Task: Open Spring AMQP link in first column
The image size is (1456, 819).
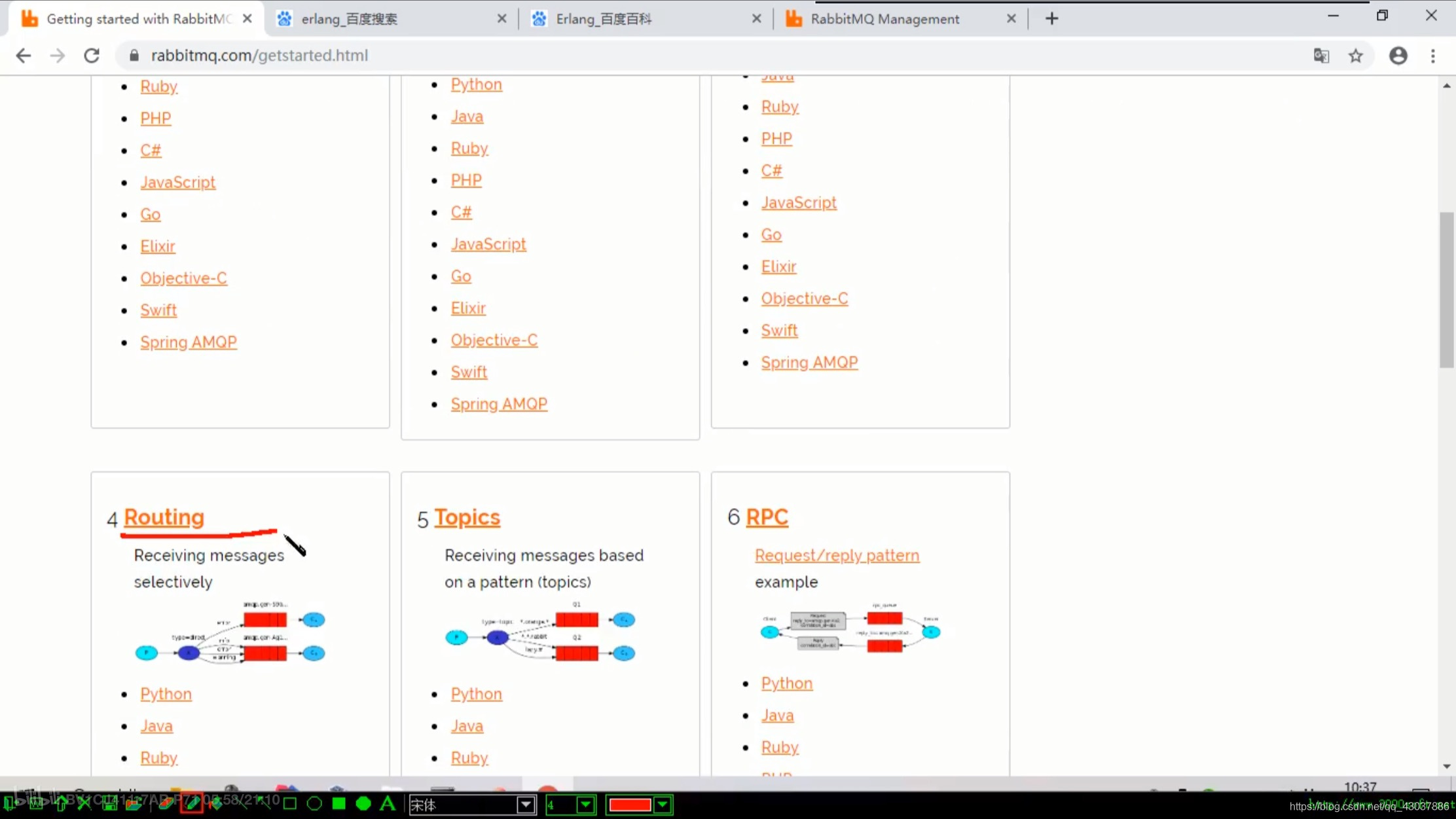Action: pyautogui.click(x=189, y=342)
